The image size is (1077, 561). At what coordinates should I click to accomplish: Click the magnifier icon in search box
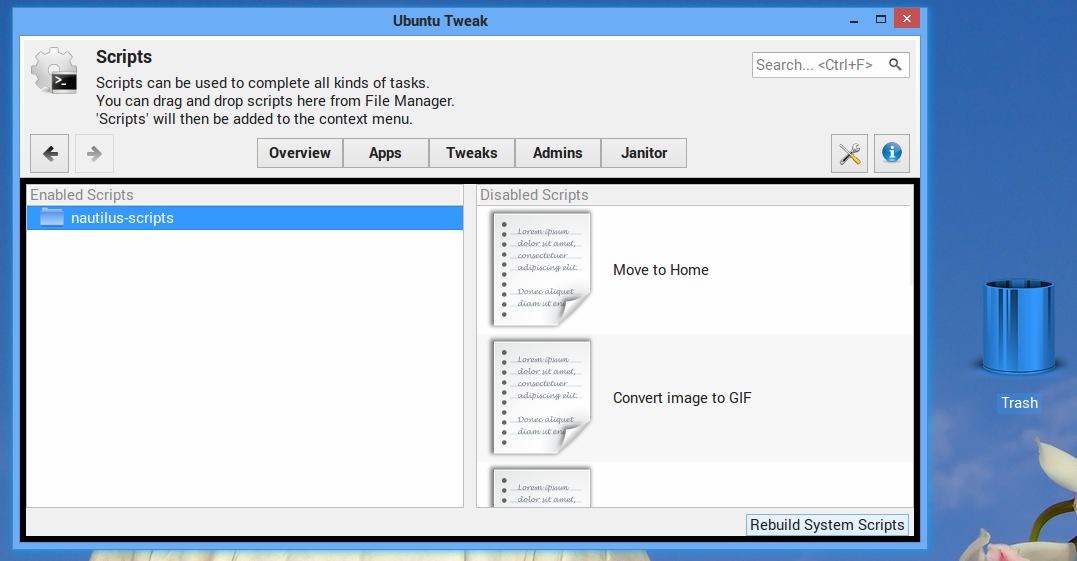(894, 65)
